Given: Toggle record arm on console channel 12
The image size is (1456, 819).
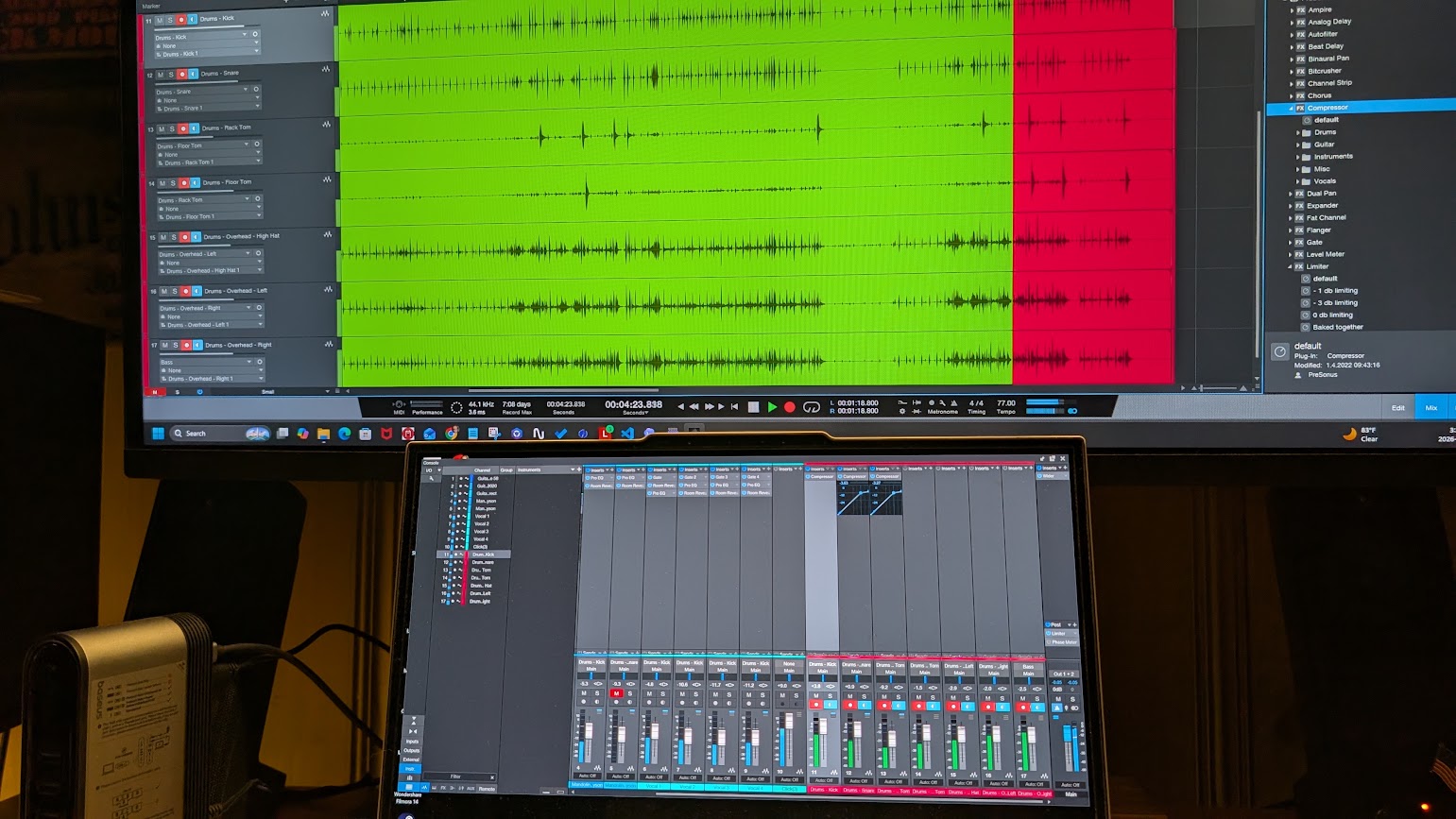Looking at the screenshot, I should click(849, 706).
